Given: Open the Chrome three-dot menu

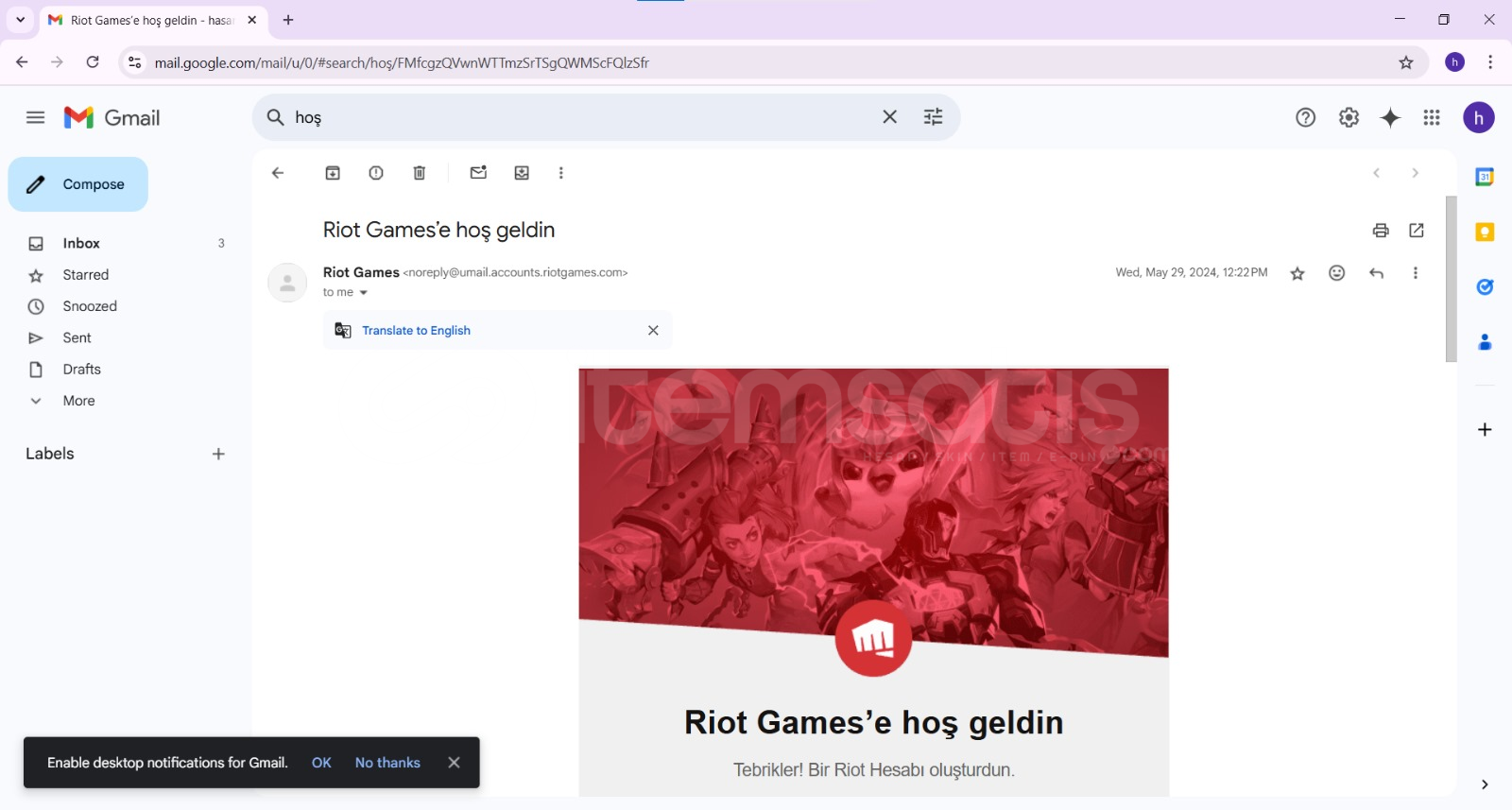Looking at the screenshot, I should [x=1490, y=62].
